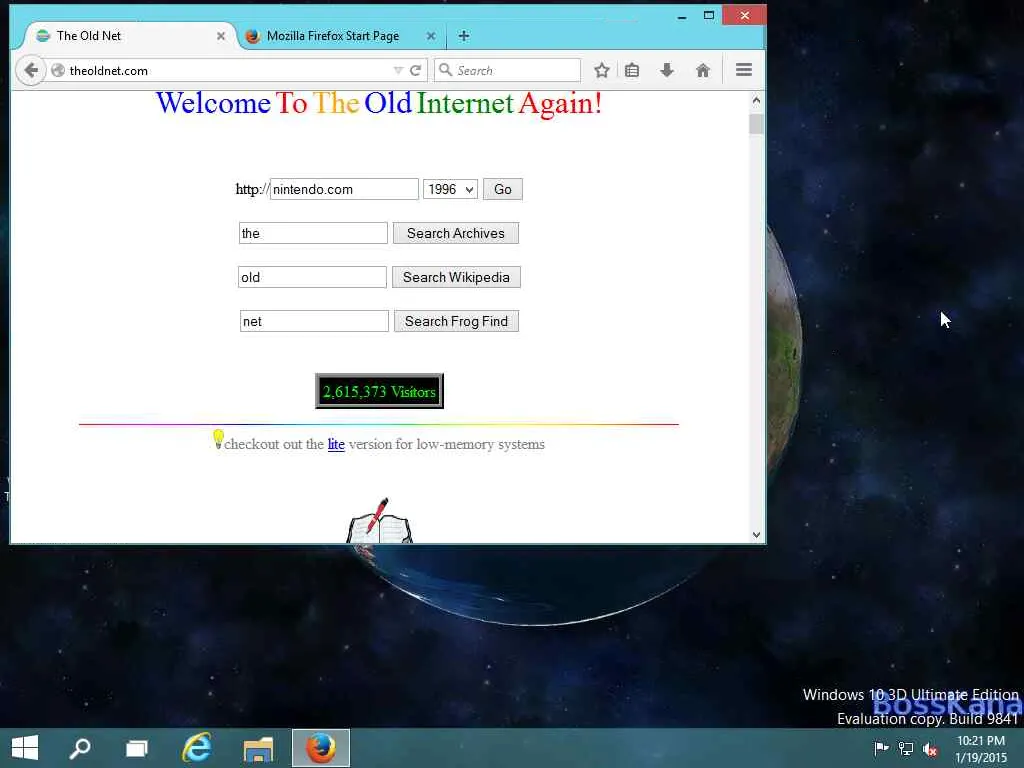Click the search magnifier in search box
This screenshot has width=1024, height=768.
[445, 70]
